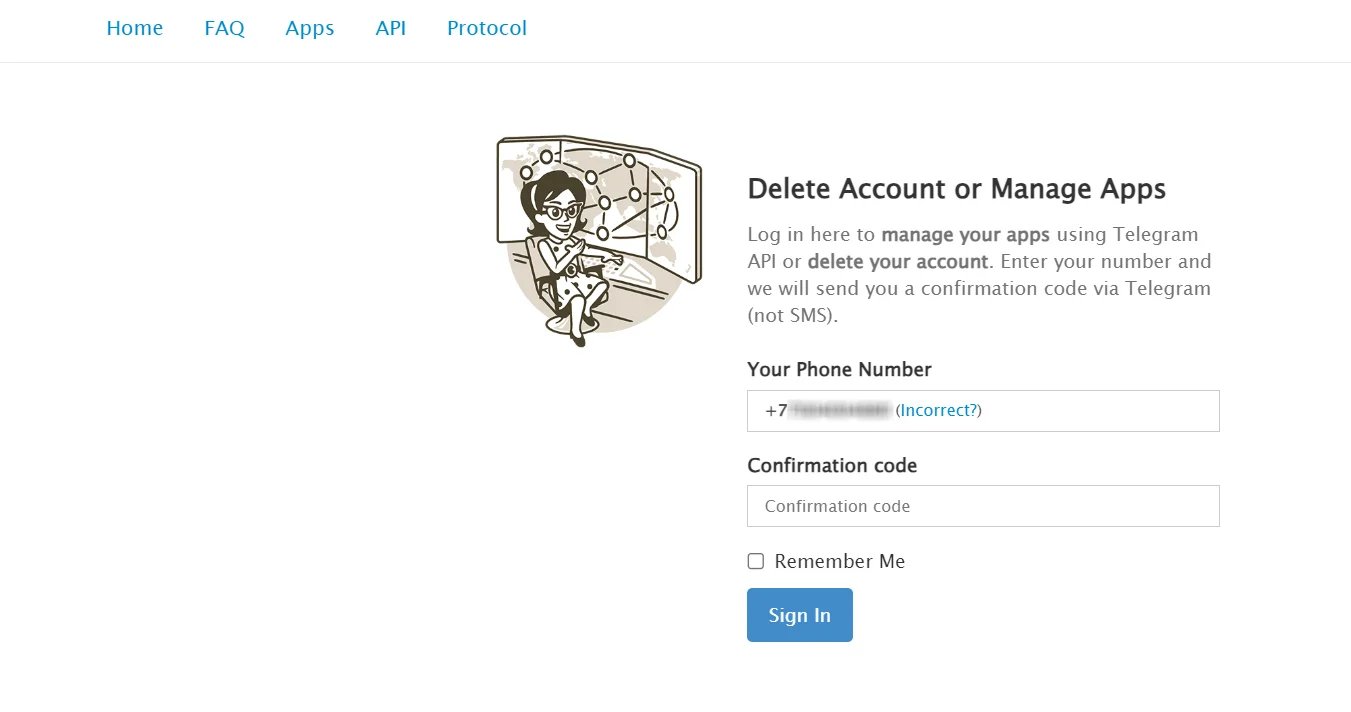1351x712 pixels.
Task: Click the Incorrect? link beside phone number
Action: pos(939,410)
